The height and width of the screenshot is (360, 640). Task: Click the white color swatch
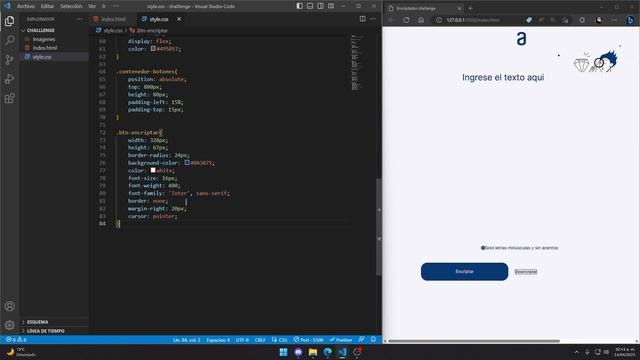pos(153,170)
